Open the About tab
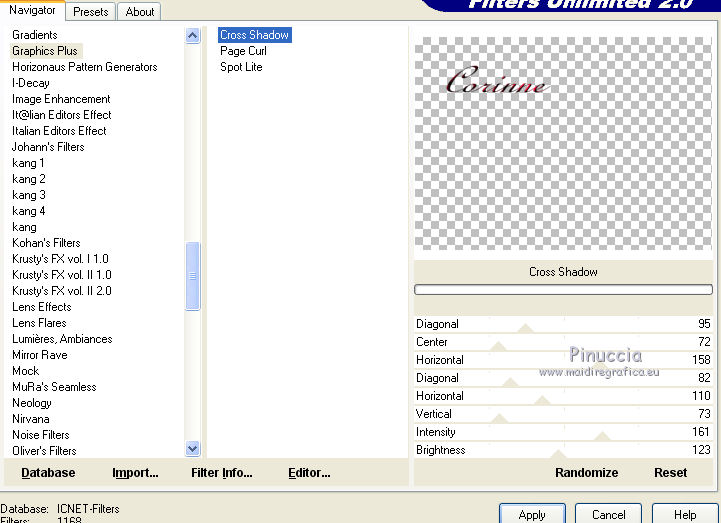721x523 pixels. point(140,11)
